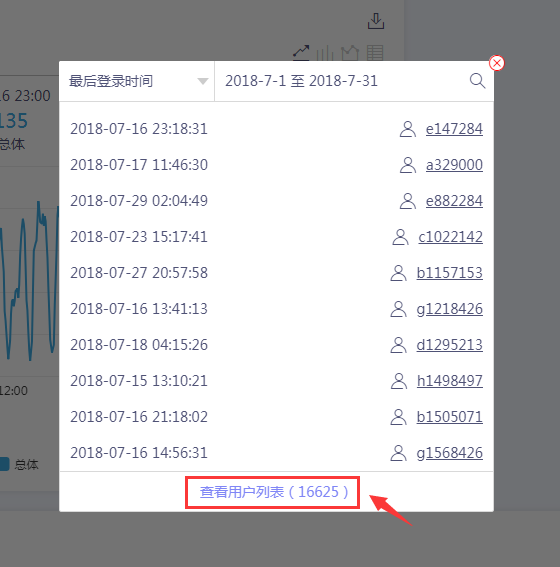Click the search magnifier icon
This screenshot has width=560, height=567.
point(477,81)
